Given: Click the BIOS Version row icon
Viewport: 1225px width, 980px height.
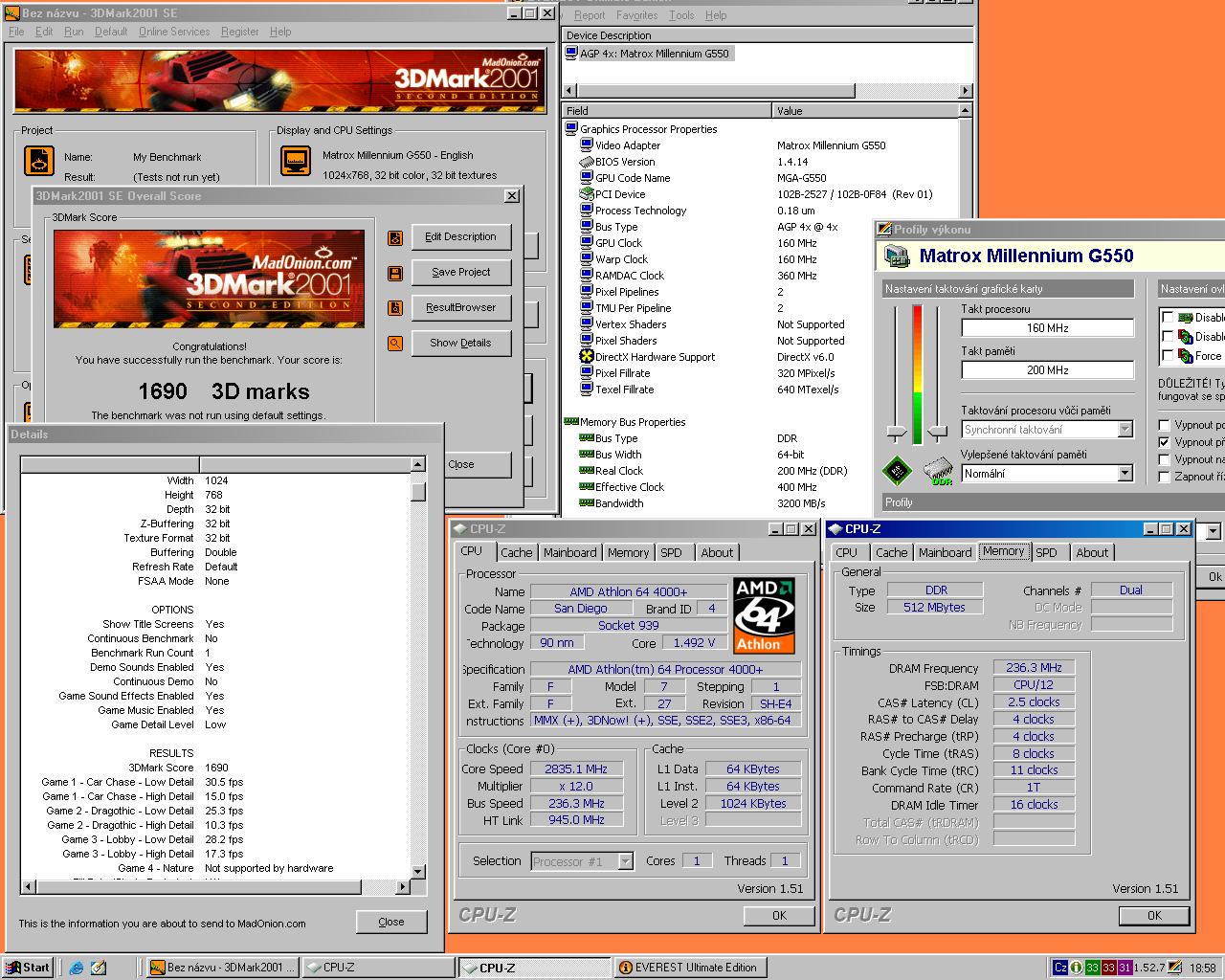Looking at the screenshot, I should (x=587, y=162).
